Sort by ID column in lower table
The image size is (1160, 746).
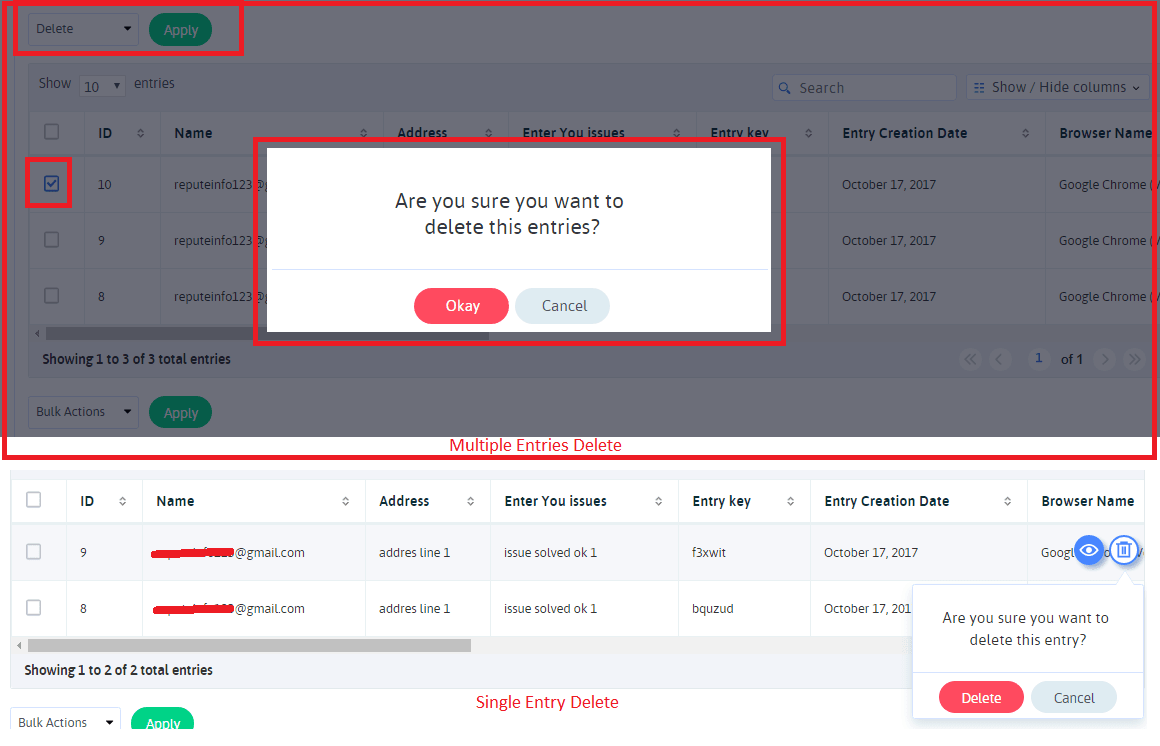(x=122, y=501)
